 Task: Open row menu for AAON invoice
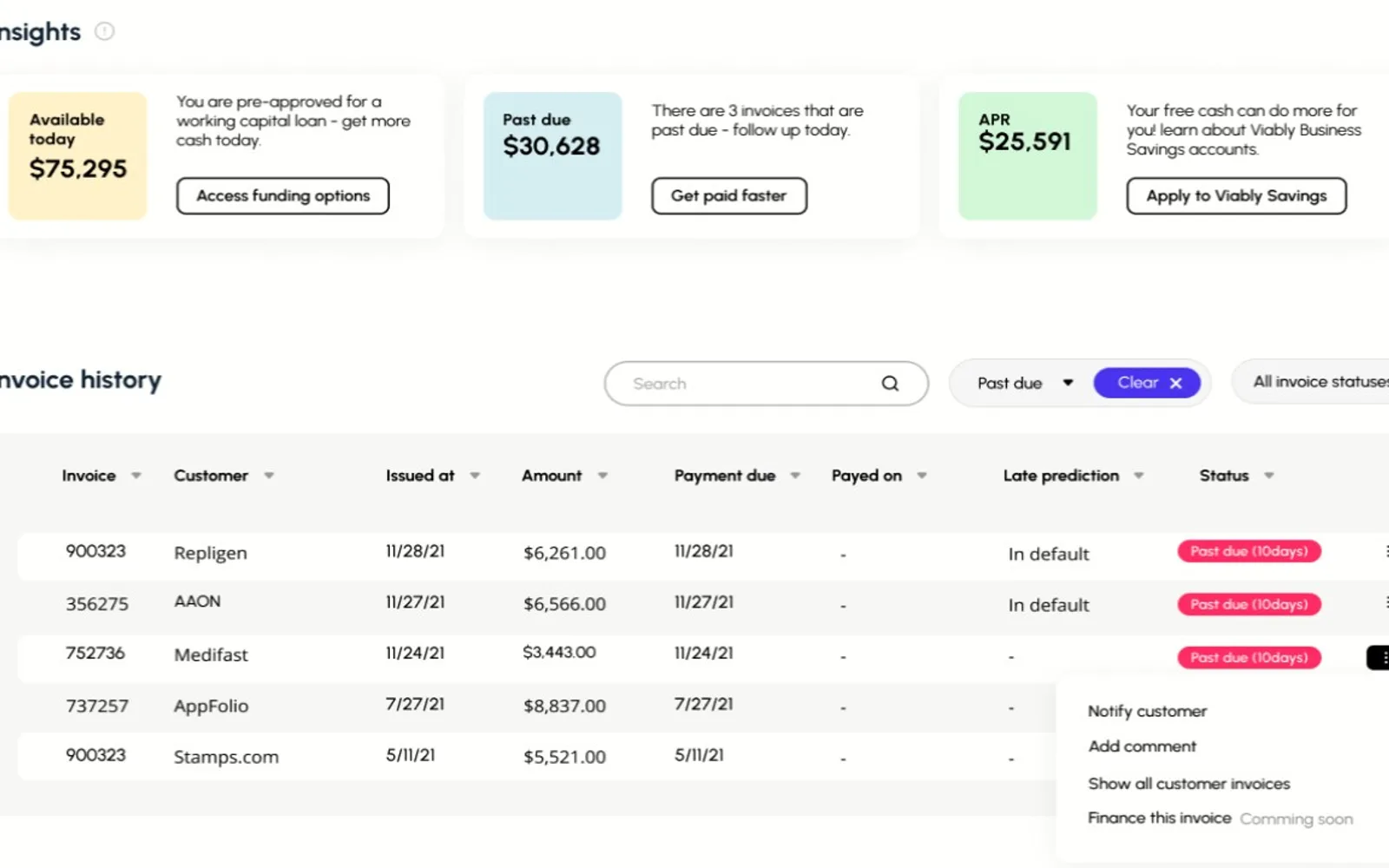pos(1386,602)
